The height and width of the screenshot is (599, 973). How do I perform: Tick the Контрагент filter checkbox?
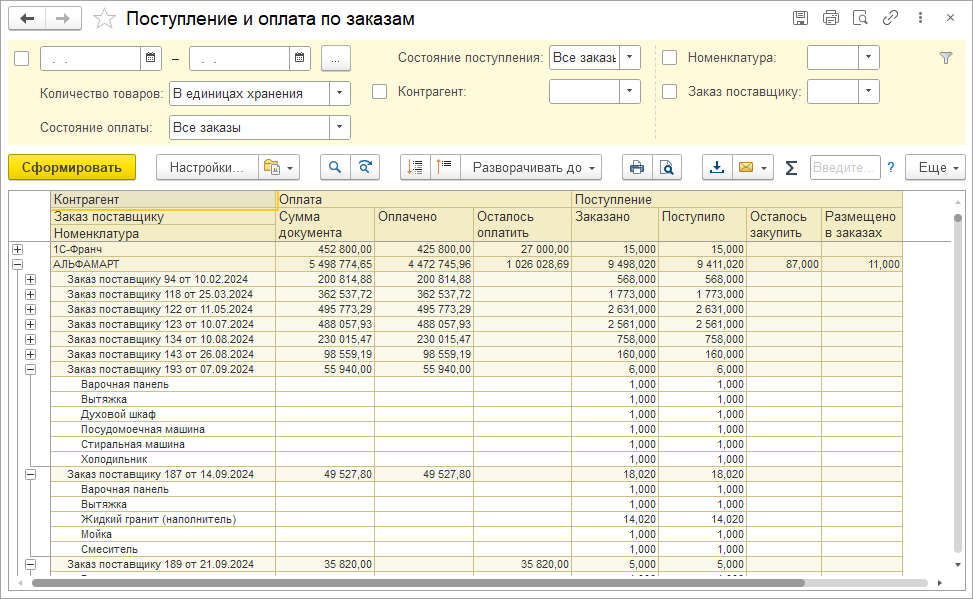pos(380,92)
